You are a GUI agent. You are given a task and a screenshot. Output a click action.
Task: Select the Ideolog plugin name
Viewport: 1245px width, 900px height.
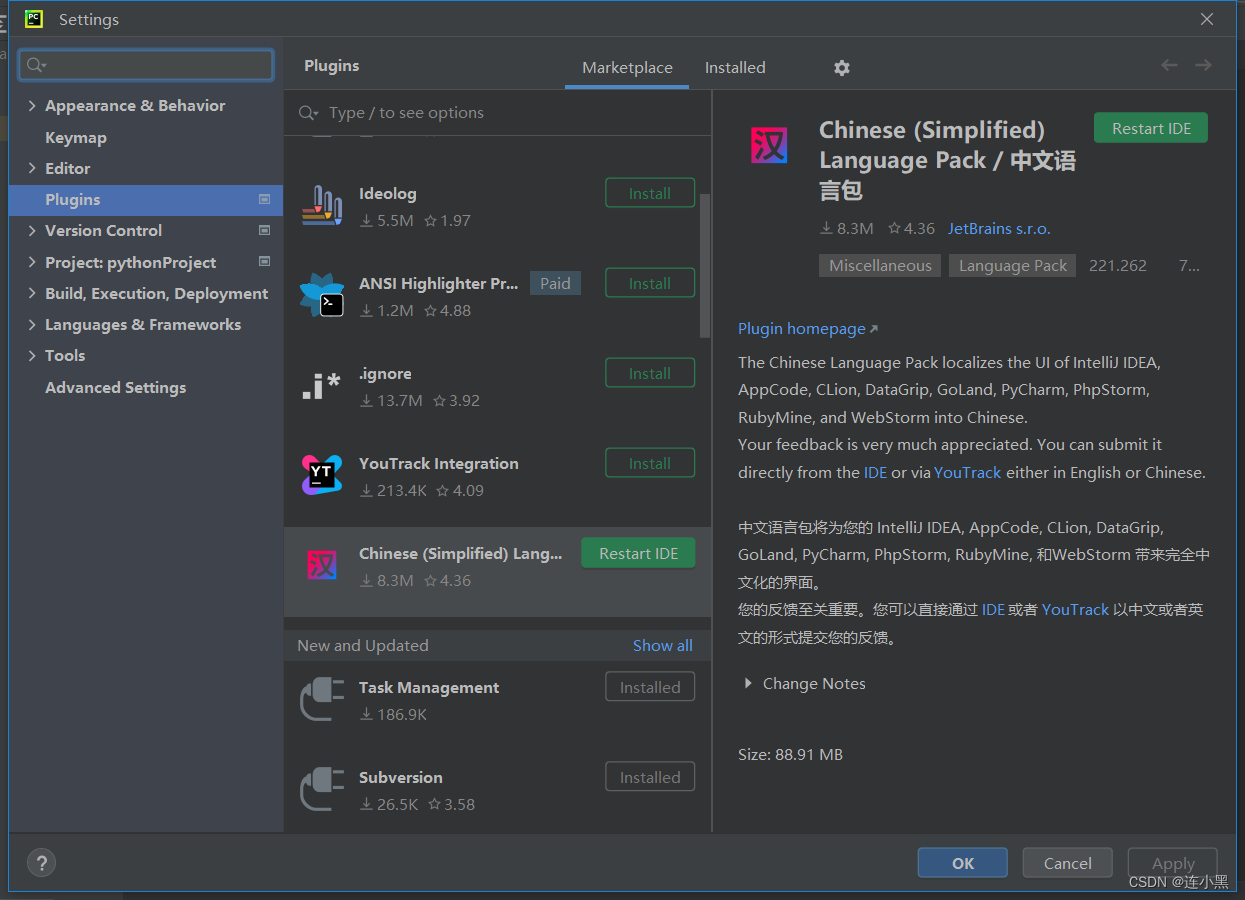(x=388, y=193)
